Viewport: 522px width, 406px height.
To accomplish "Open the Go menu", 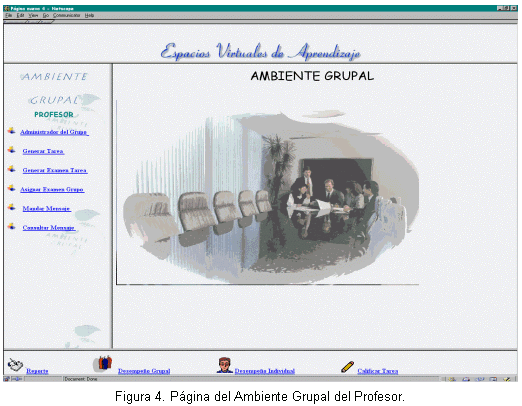I will tap(46, 15).
